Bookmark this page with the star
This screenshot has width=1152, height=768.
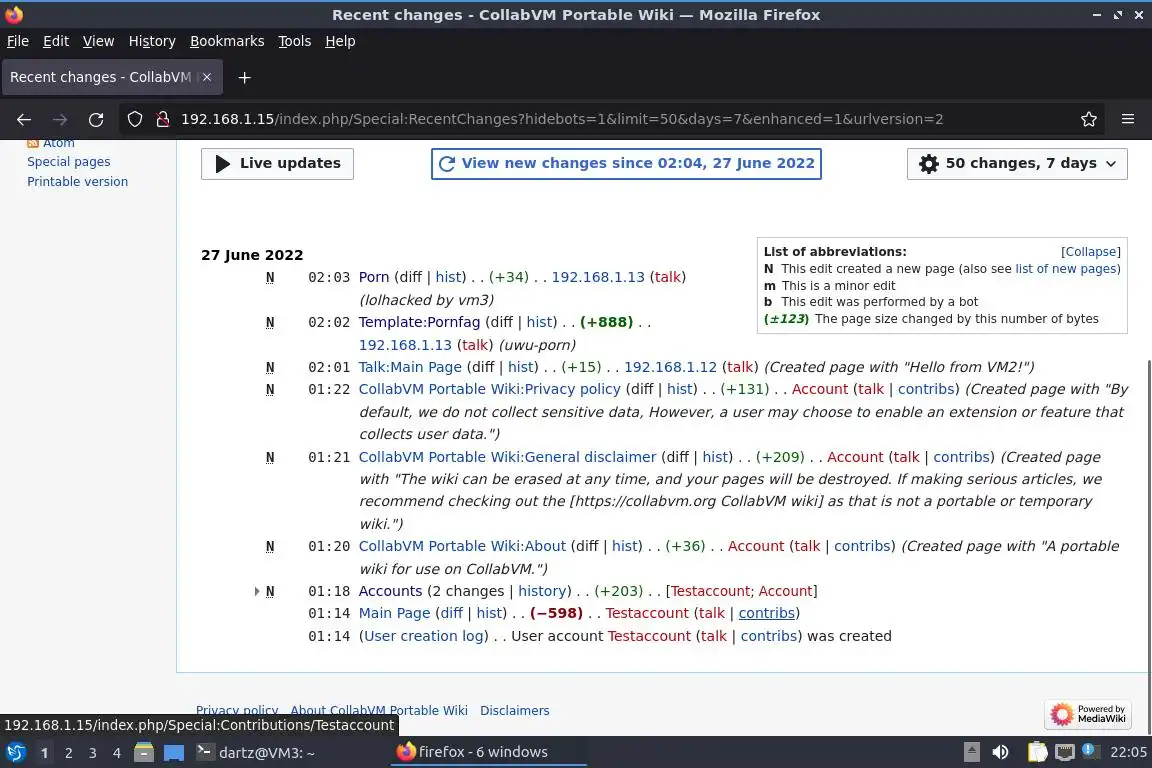[1089, 119]
